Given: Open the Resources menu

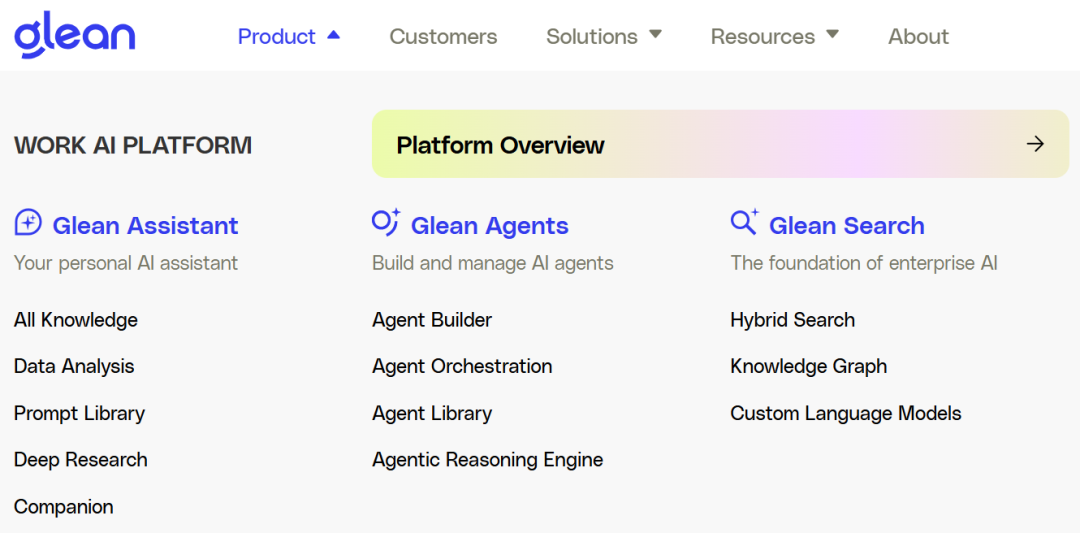Looking at the screenshot, I should tap(762, 36).
